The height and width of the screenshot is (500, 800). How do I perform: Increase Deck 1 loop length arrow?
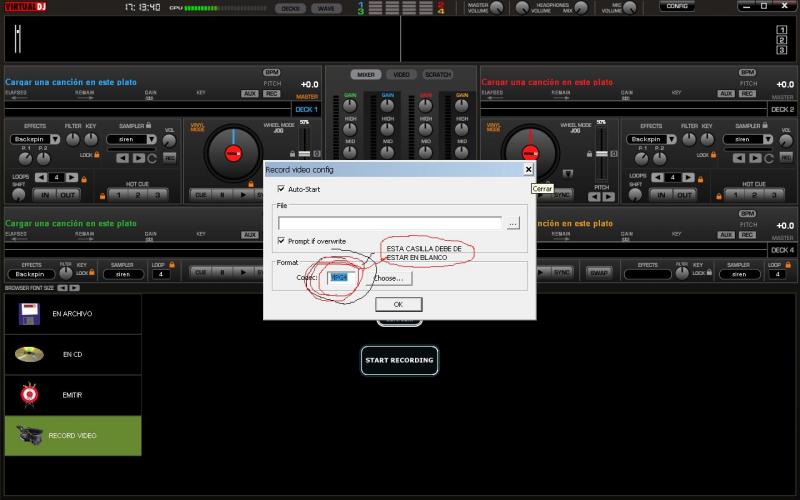pos(72,178)
